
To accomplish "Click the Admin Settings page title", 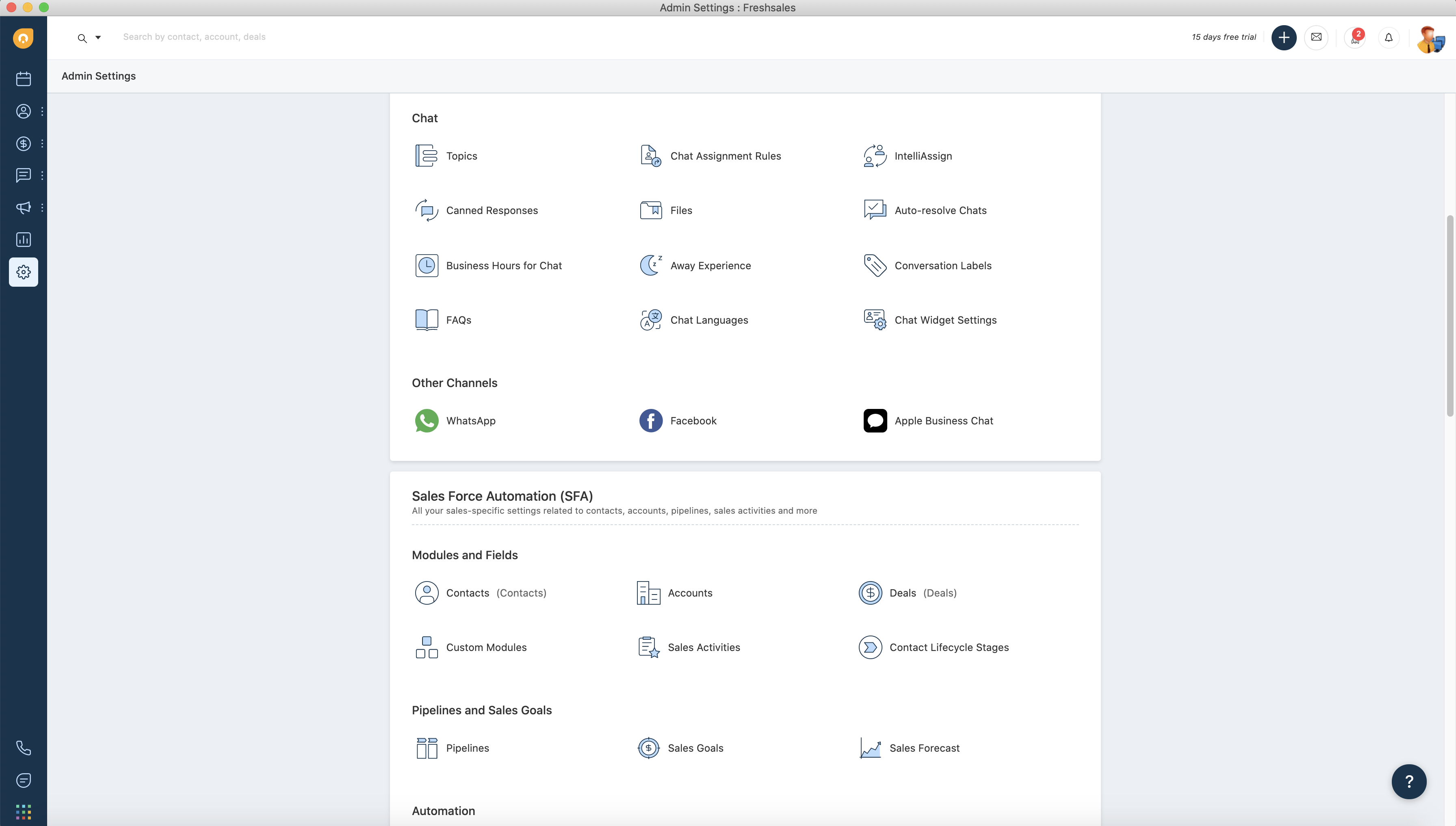I will 99,76.
